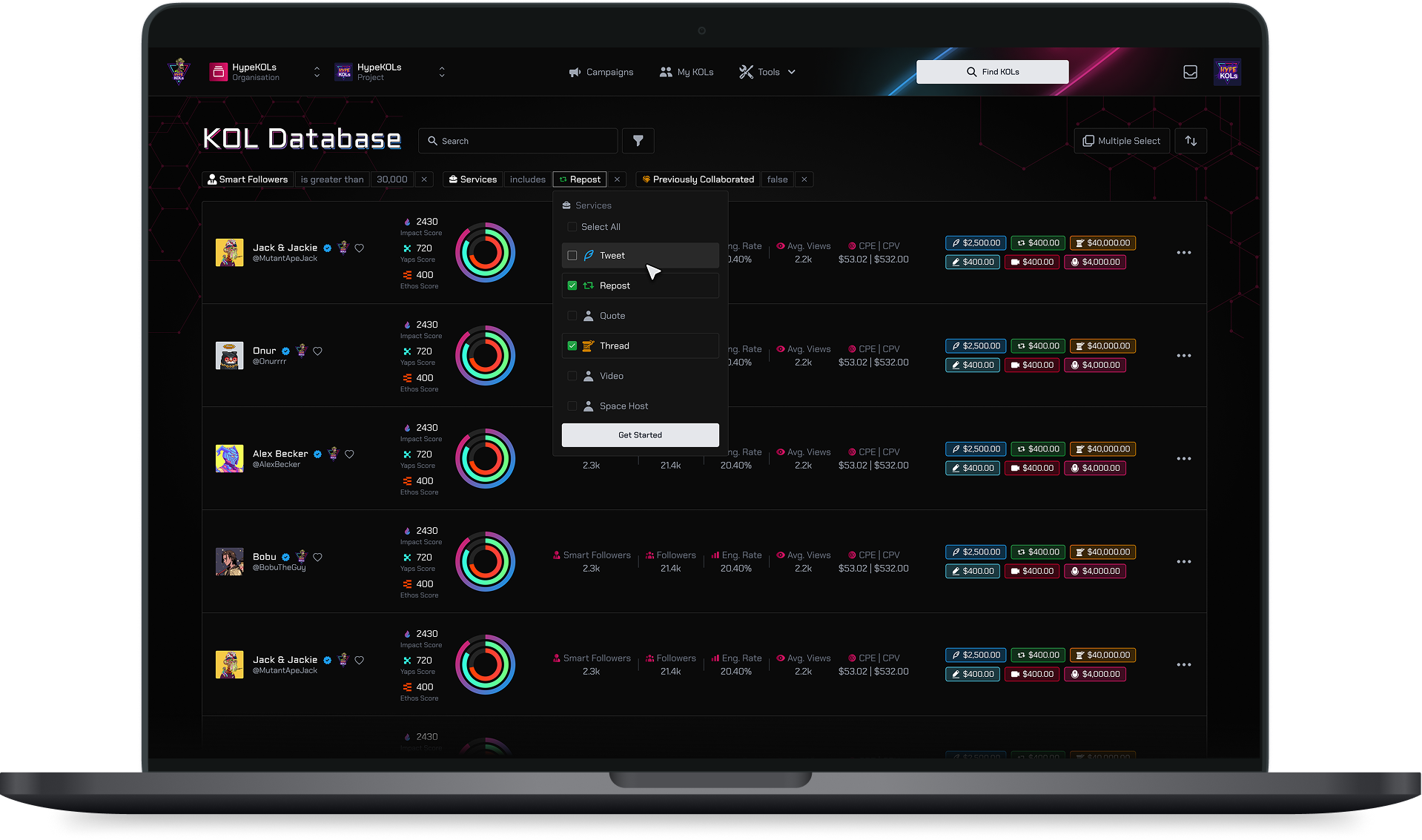The height and width of the screenshot is (840, 1422).
Task: Uncheck the Thread service checkbox
Action: pos(572,346)
